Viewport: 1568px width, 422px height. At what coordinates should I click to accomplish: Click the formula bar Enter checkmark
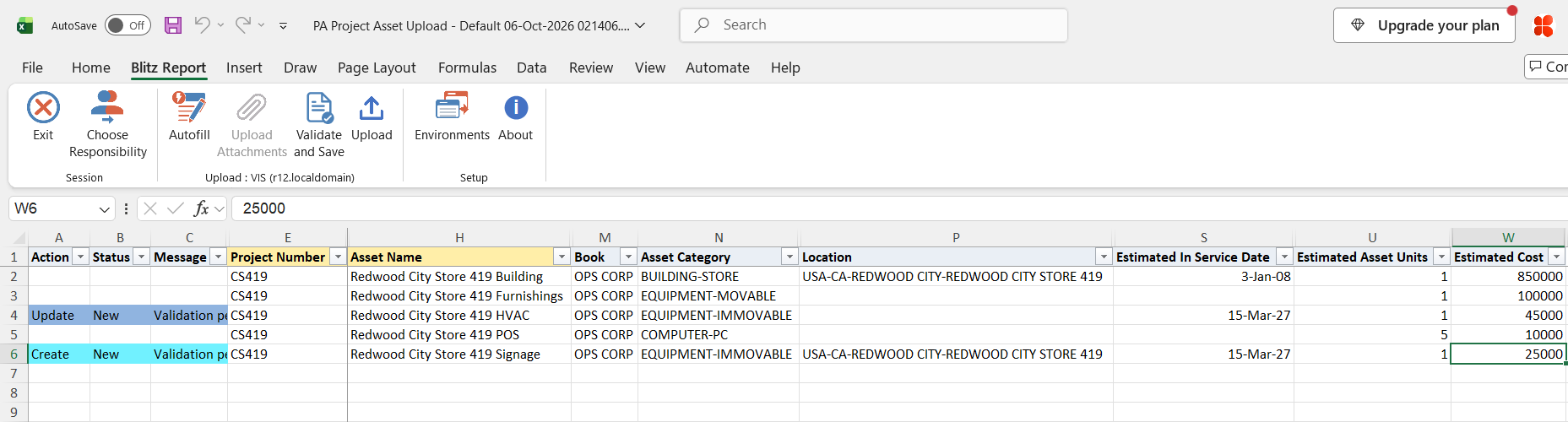(176, 208)
